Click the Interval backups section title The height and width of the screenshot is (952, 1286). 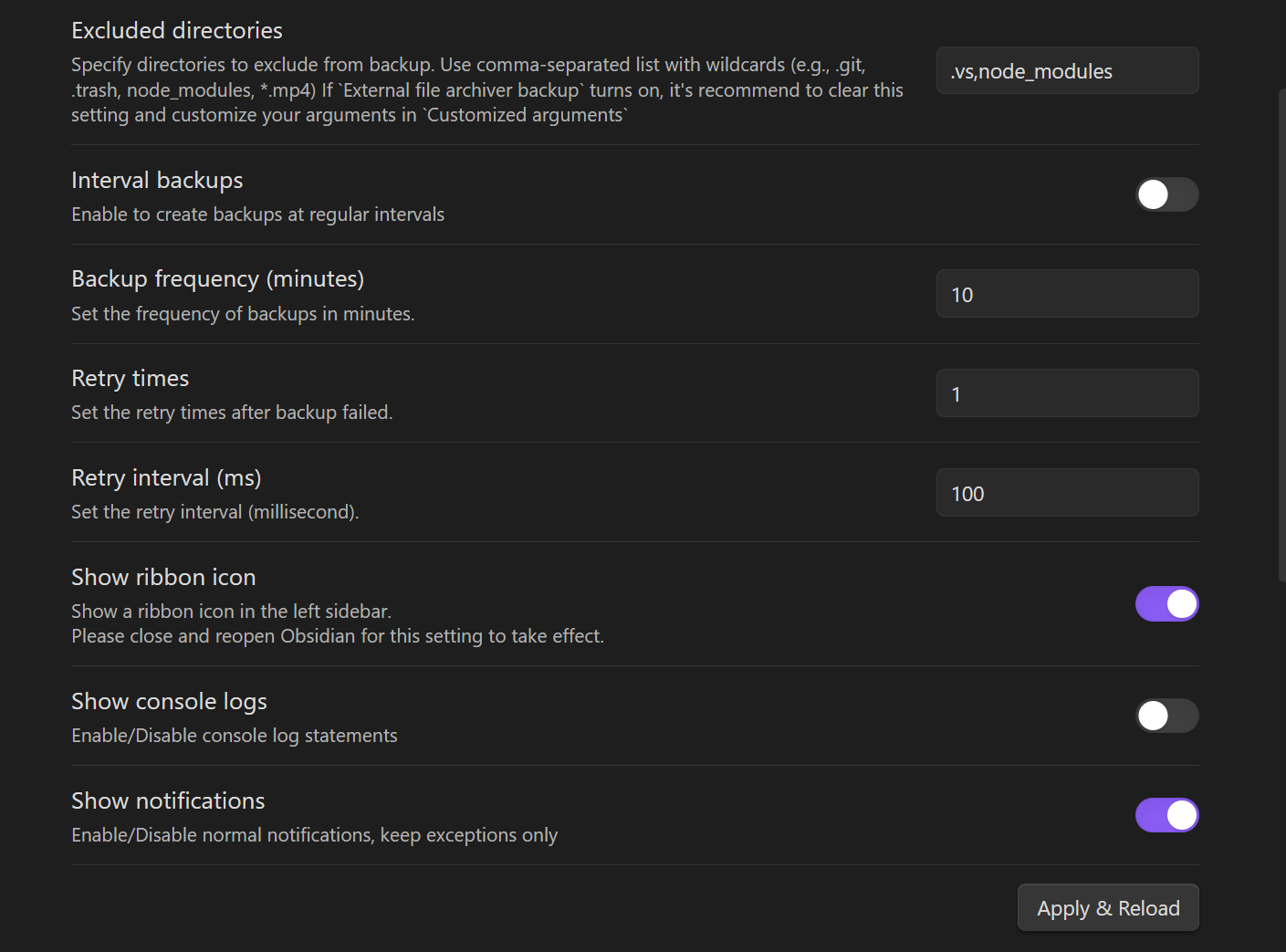coord(156,180)
